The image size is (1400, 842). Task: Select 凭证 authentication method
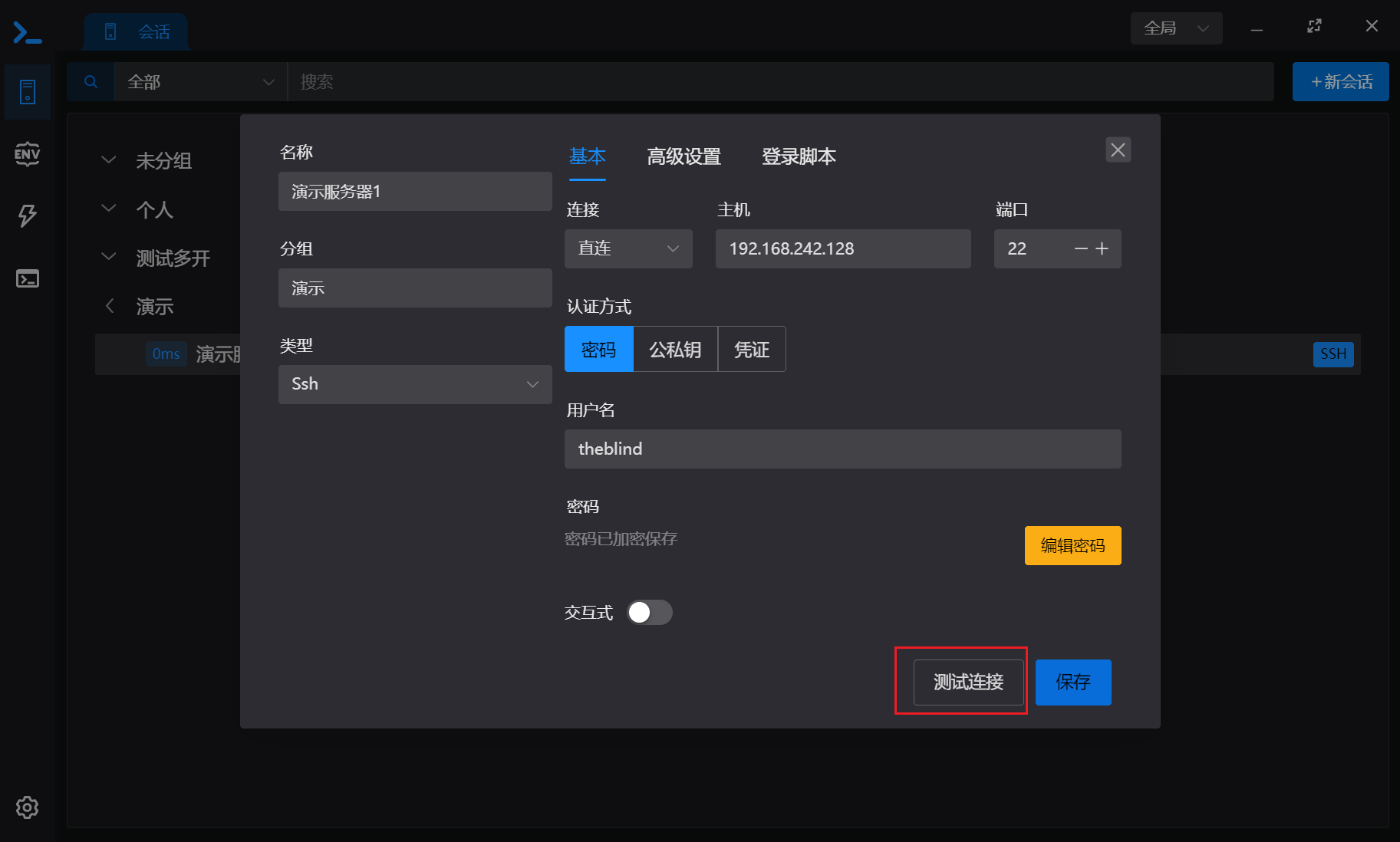point(752,349)
